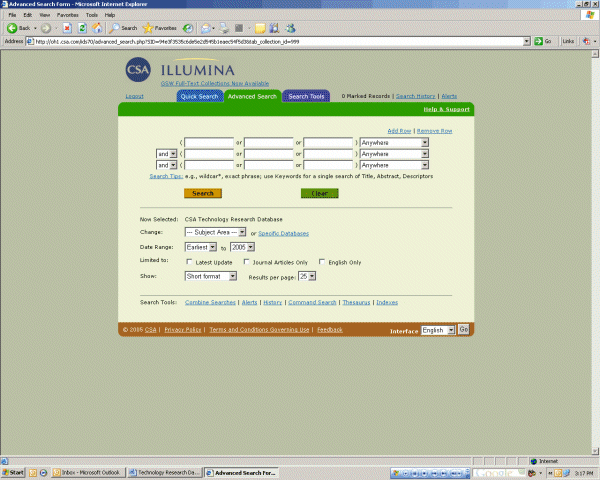This screenshot has width=600, height=480.
Task: Click the green Clear button
Action: [x=320, y=193]
